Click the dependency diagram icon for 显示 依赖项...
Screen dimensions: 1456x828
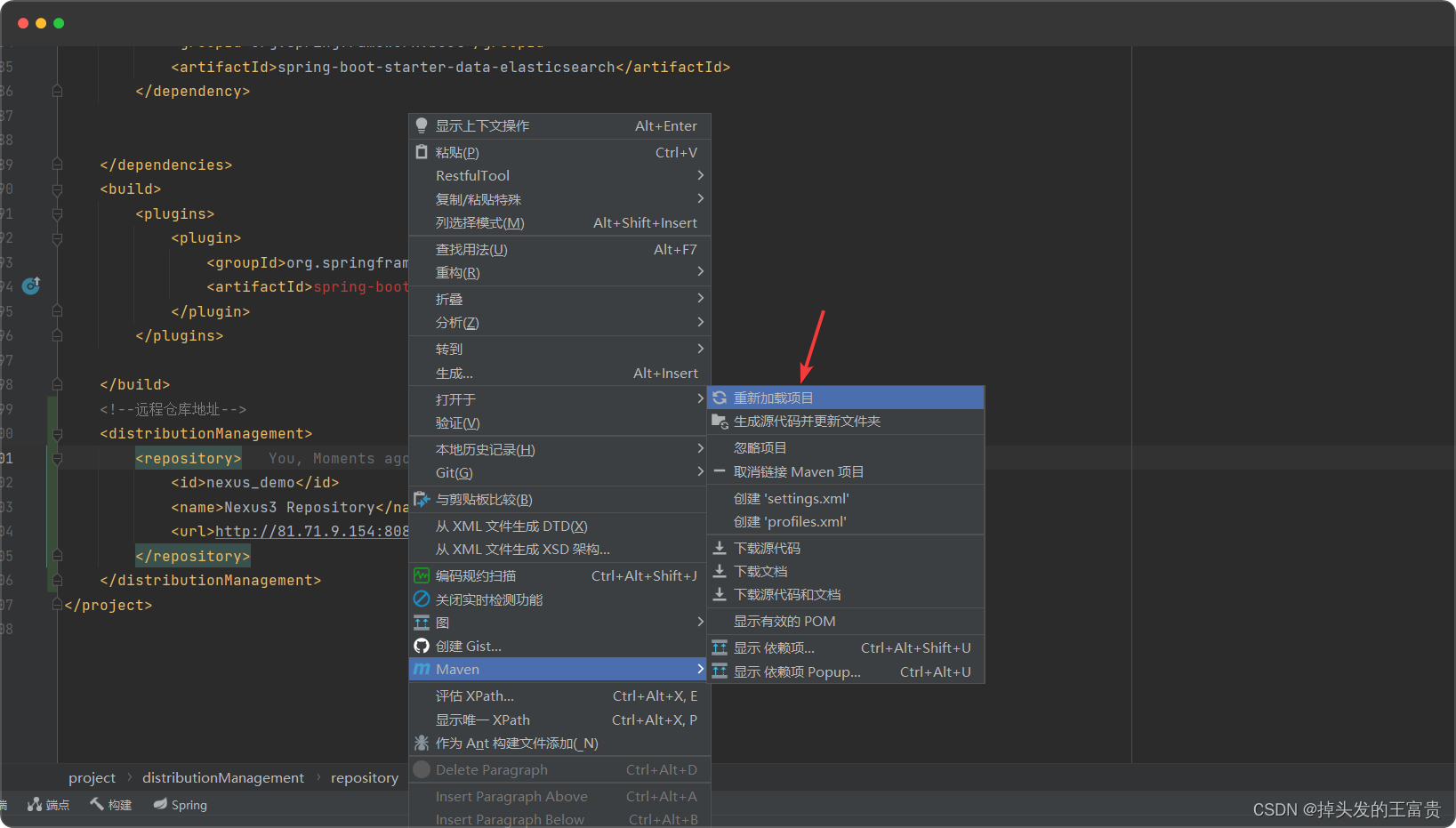tap(720, 647)
